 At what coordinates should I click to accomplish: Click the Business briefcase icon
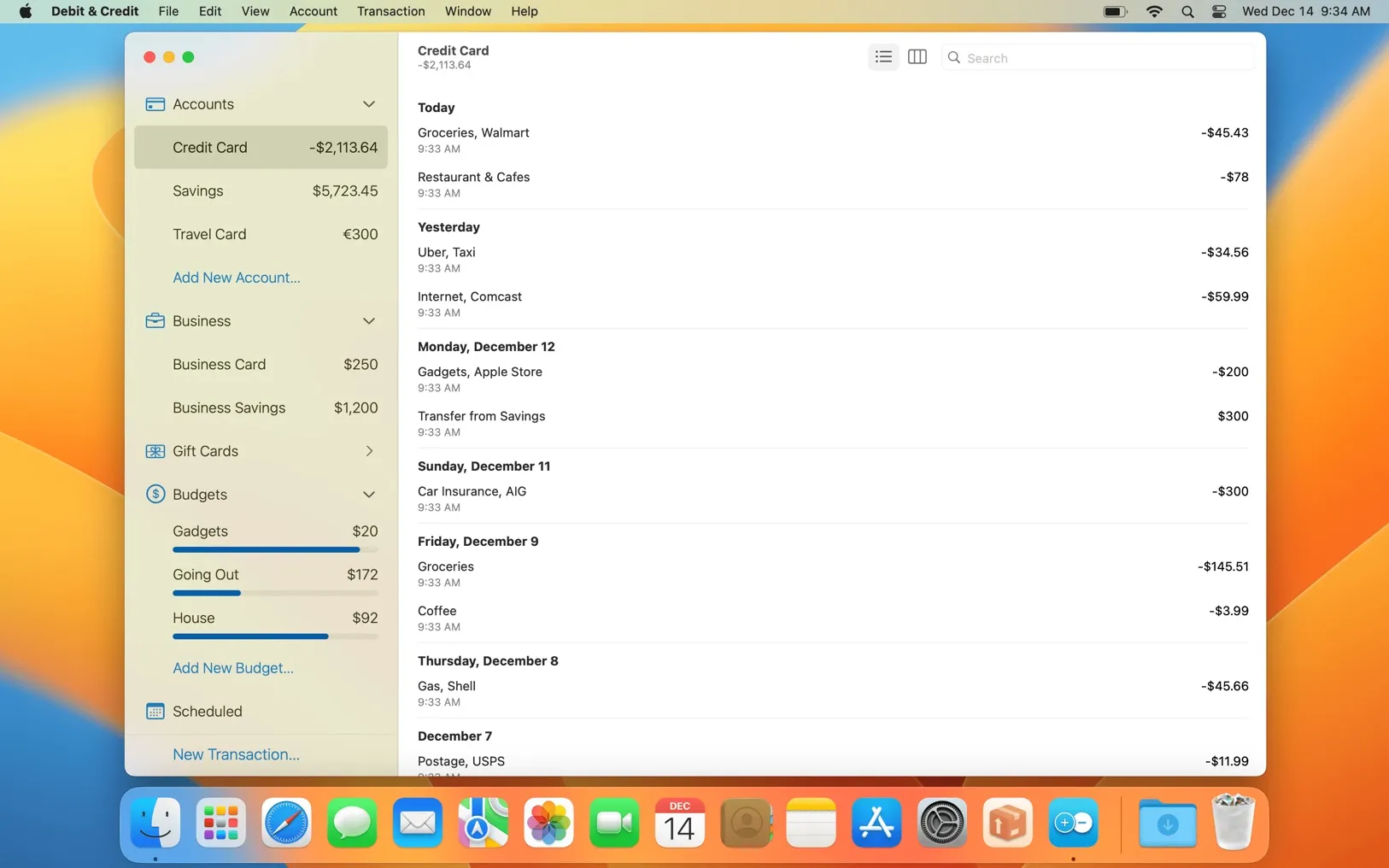155,320
